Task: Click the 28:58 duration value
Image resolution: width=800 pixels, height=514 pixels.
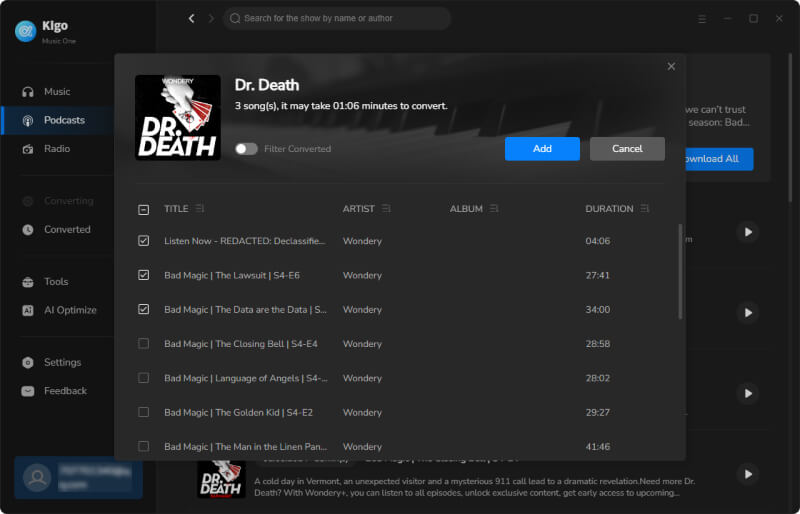Action: pos(597,344)
